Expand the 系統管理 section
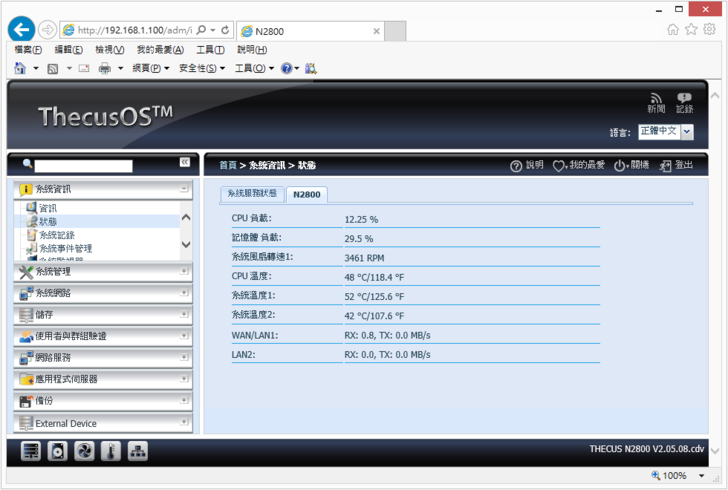 (x=100, y=271)
